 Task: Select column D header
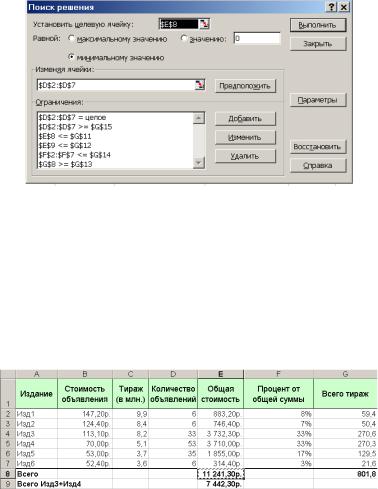point(173,374)
